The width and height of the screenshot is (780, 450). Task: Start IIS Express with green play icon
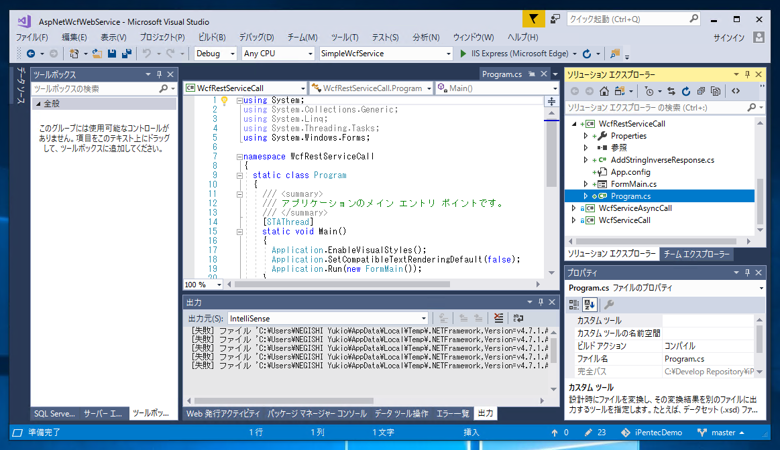pyautogui.click(x=463, y=53)
